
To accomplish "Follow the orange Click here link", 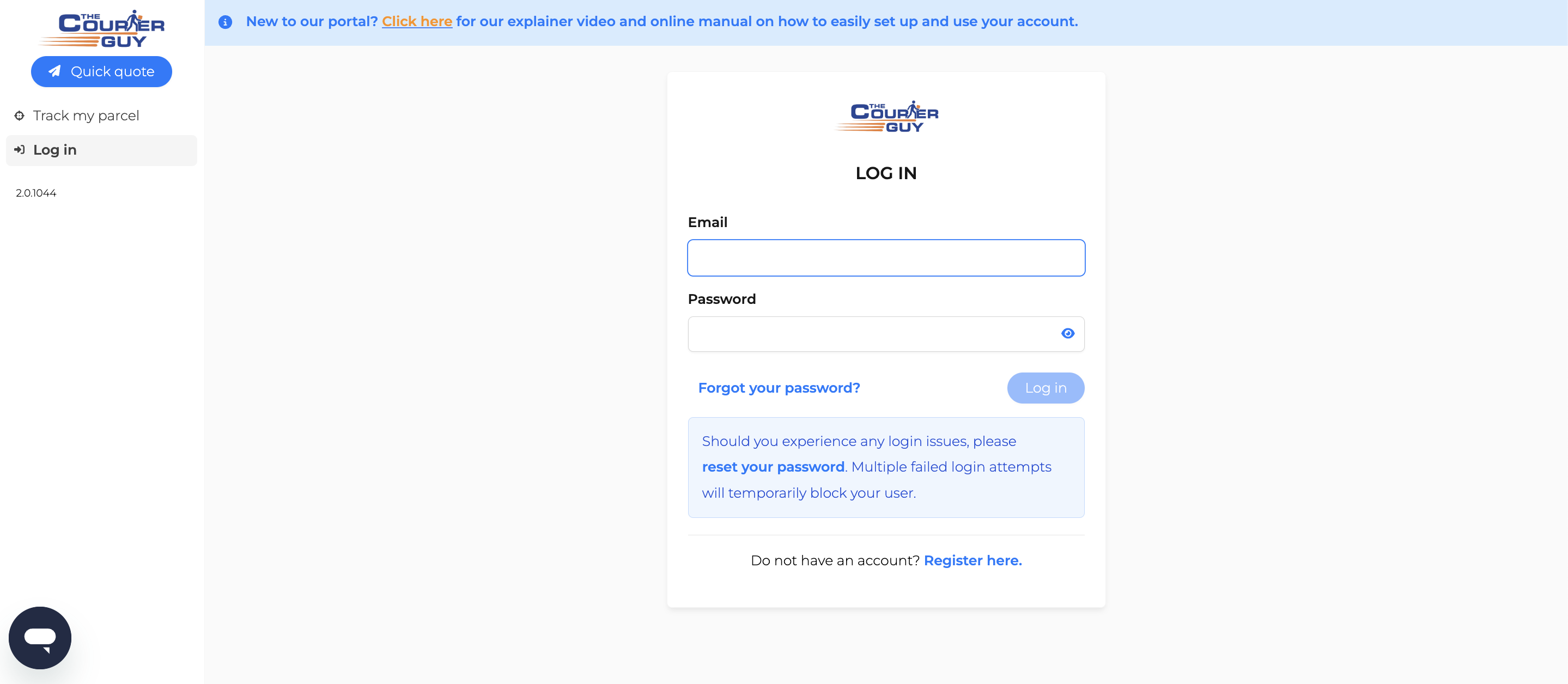I will click(417, 21).
